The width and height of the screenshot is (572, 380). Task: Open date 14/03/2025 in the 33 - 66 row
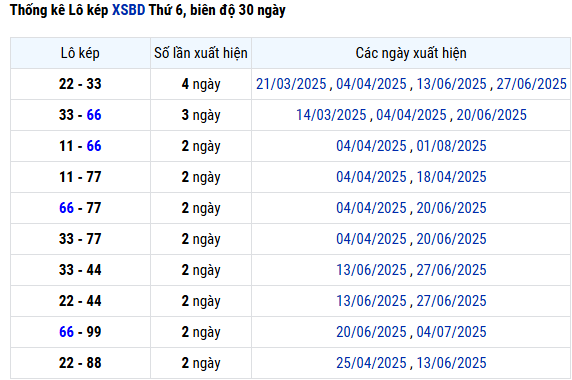coord(331,115)
